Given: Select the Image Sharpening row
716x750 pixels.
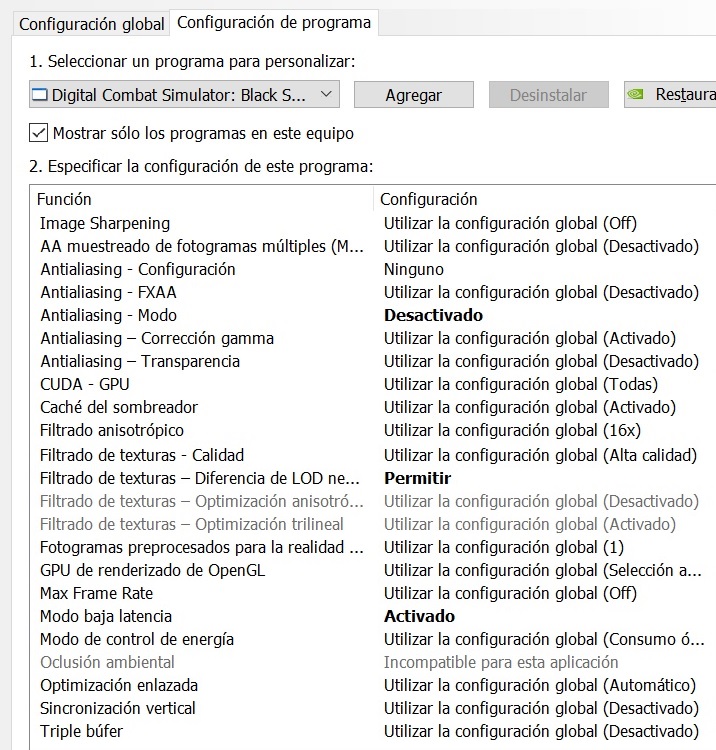Looking at the screenshot, I should click(x=373, y=223).
